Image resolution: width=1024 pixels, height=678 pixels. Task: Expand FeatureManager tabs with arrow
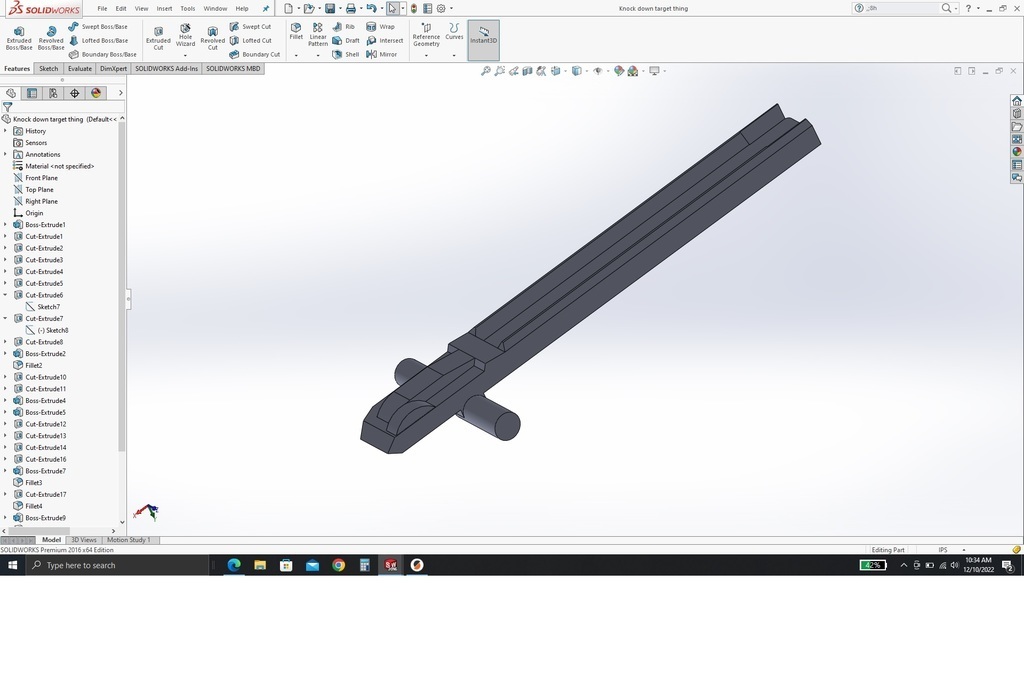pyautogui.click(x=120, y=93)
